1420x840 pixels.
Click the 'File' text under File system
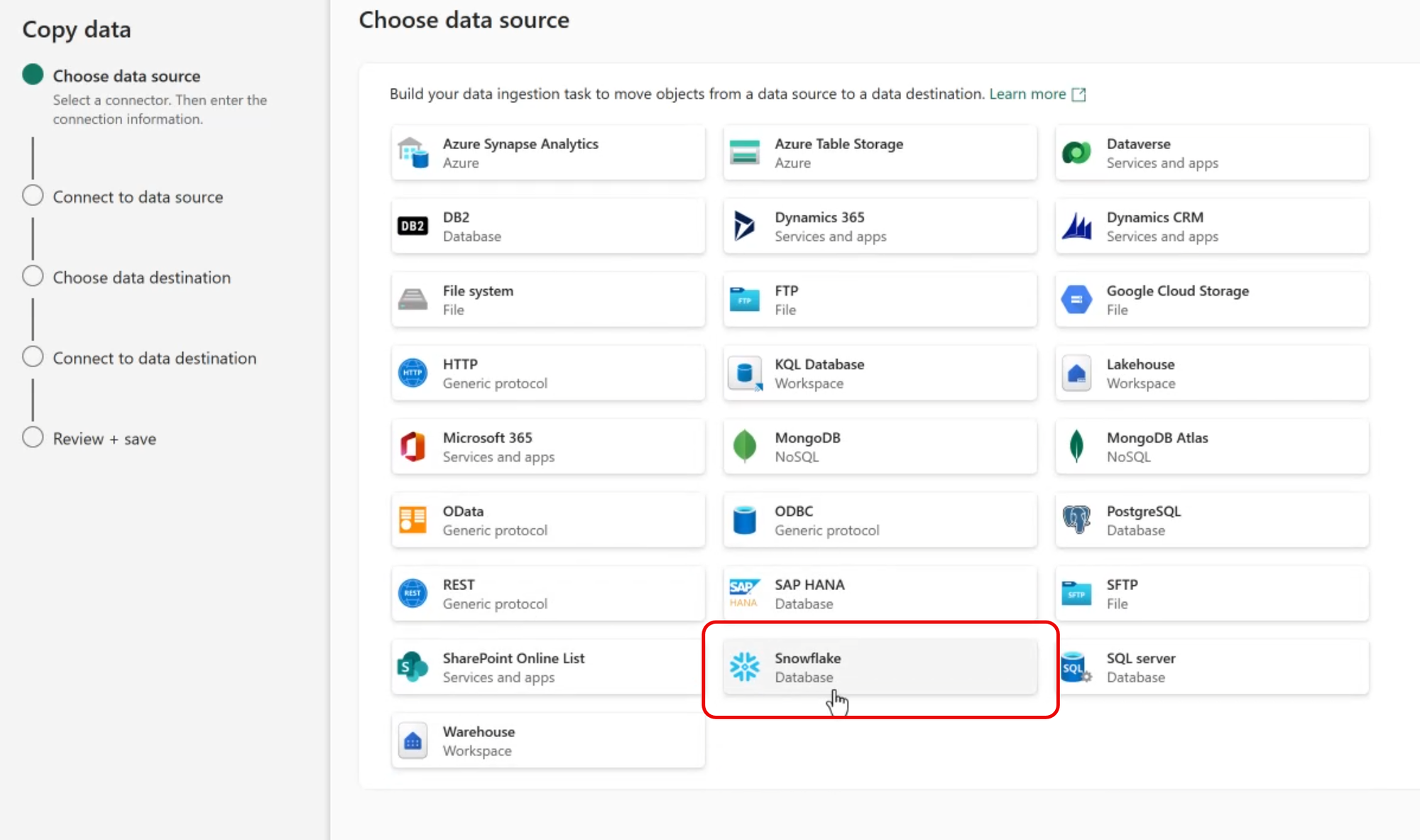[x=453, y=310]
